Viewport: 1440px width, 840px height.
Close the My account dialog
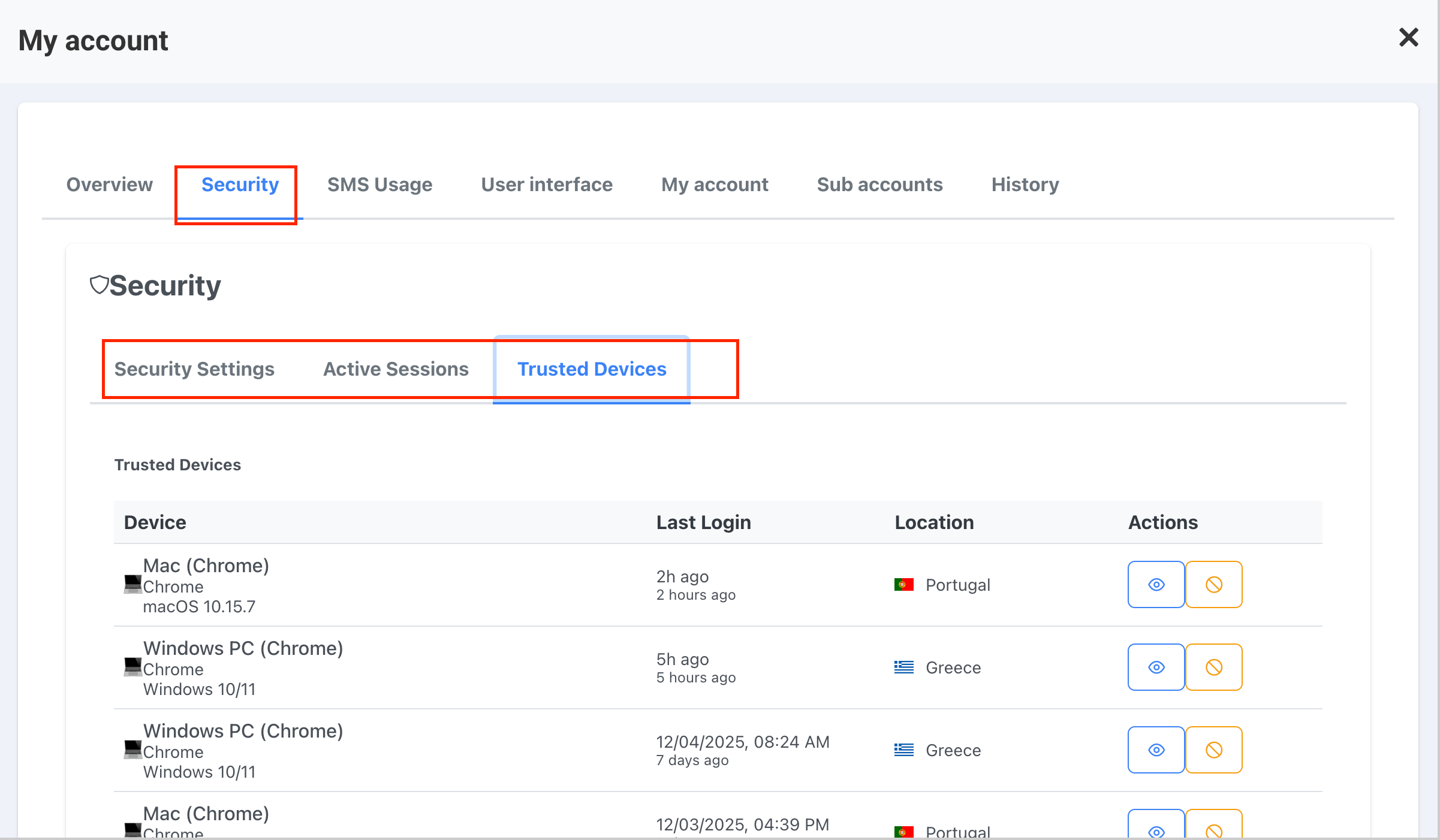click(x=1408, y=37)
